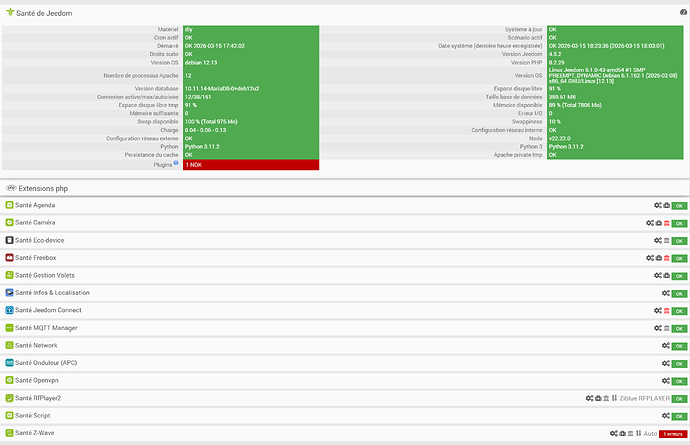Click the OK badge on Santé Script row
This screenshot has width=690, height=445.
click(679, 416)
